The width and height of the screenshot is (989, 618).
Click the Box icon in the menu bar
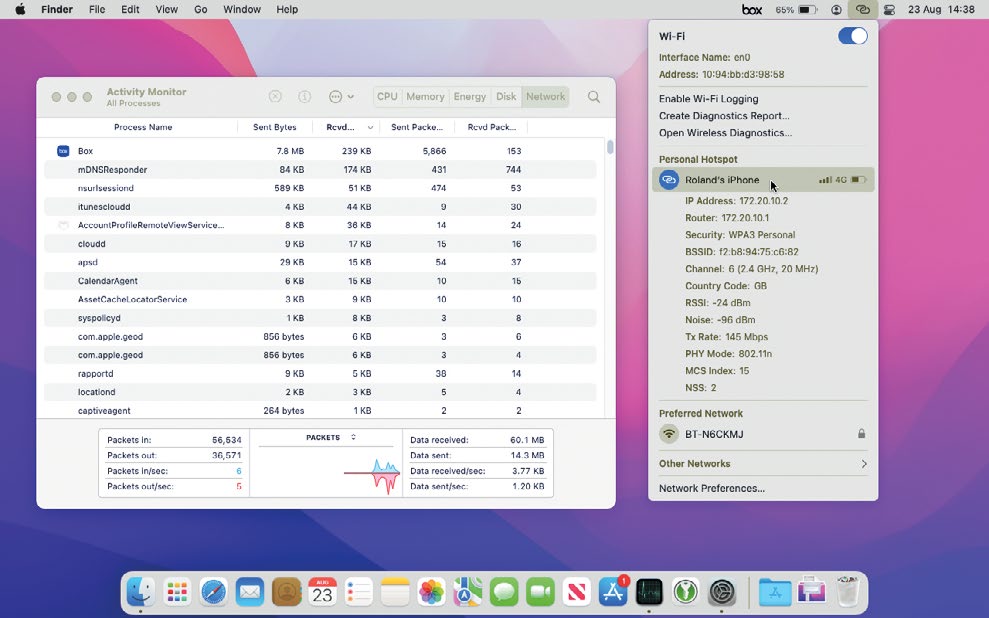[751, 9]
